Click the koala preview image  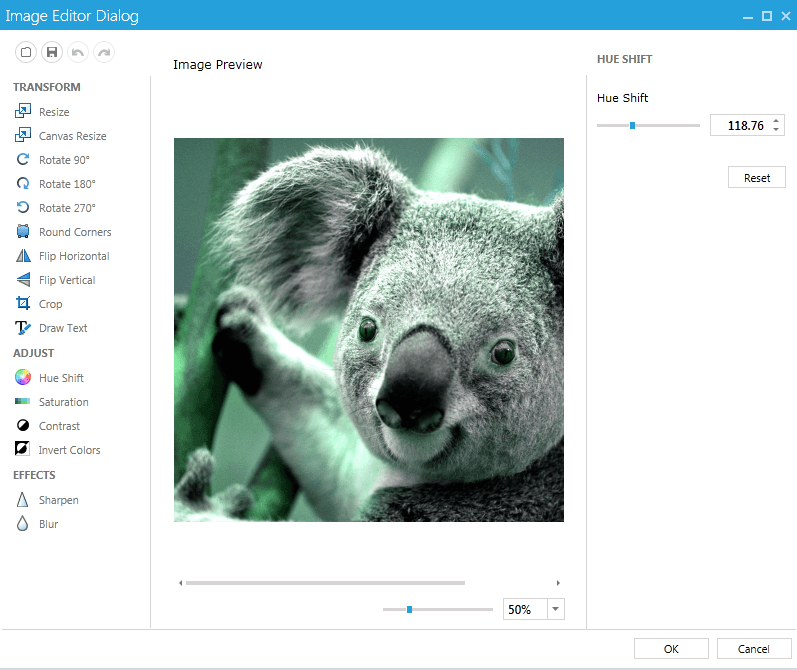click(x=369, y=329)
